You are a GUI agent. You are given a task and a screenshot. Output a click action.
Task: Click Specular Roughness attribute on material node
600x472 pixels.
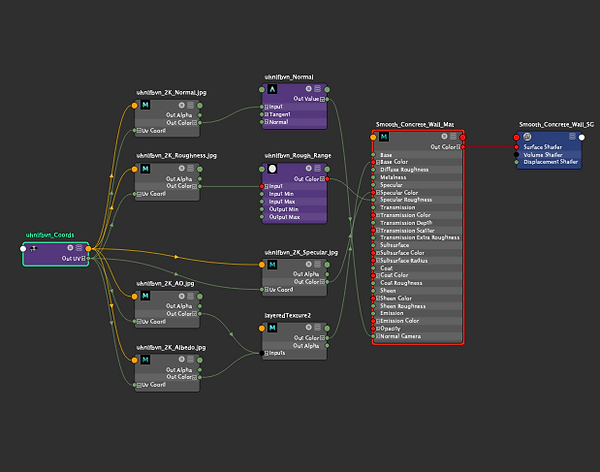point(406,200)
